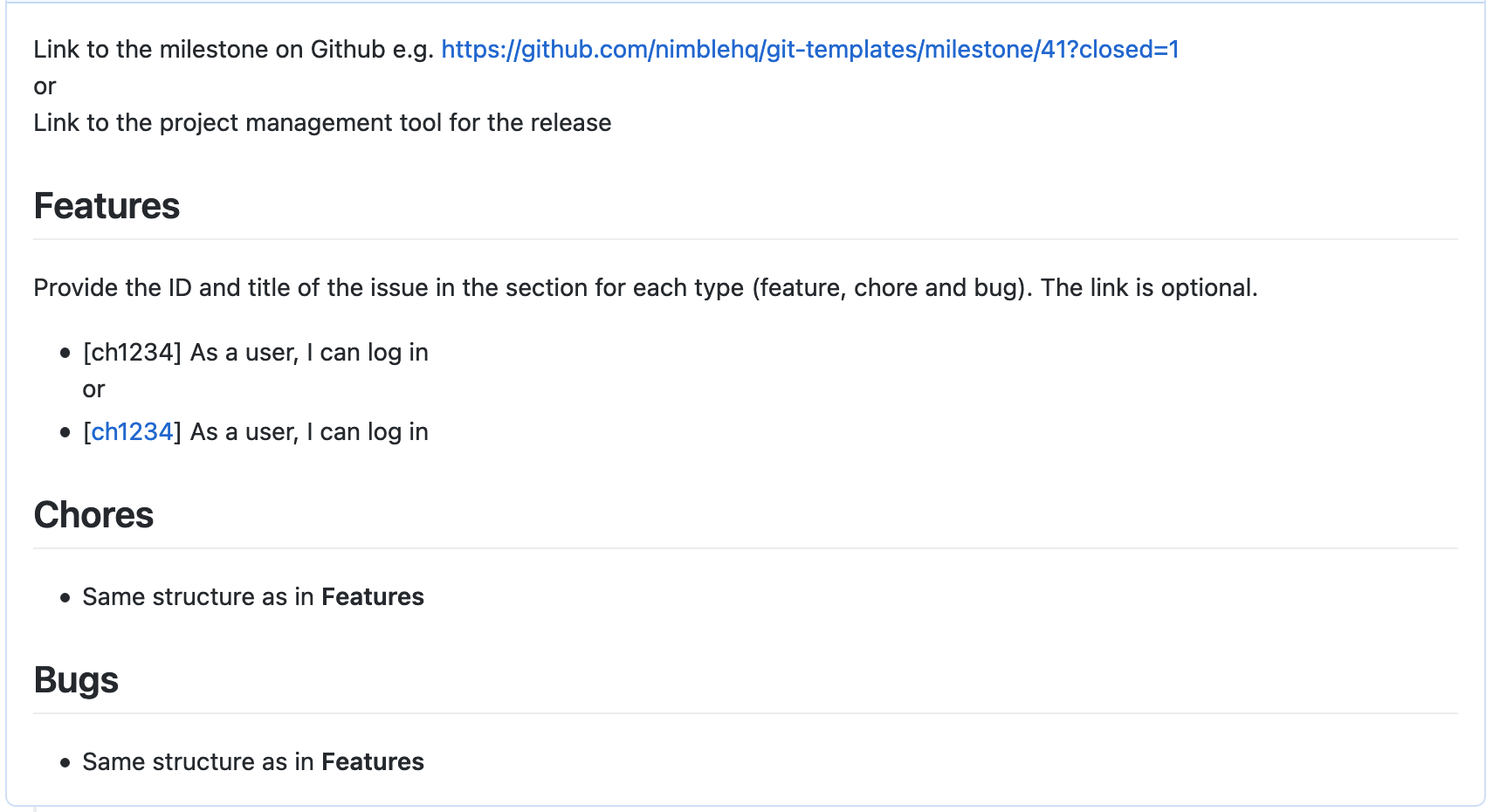Image resolution: width=1493 pixels, height=812 pixels.
Task: Click the 'project management tool for the release' line
Action: tap(322, 123)
